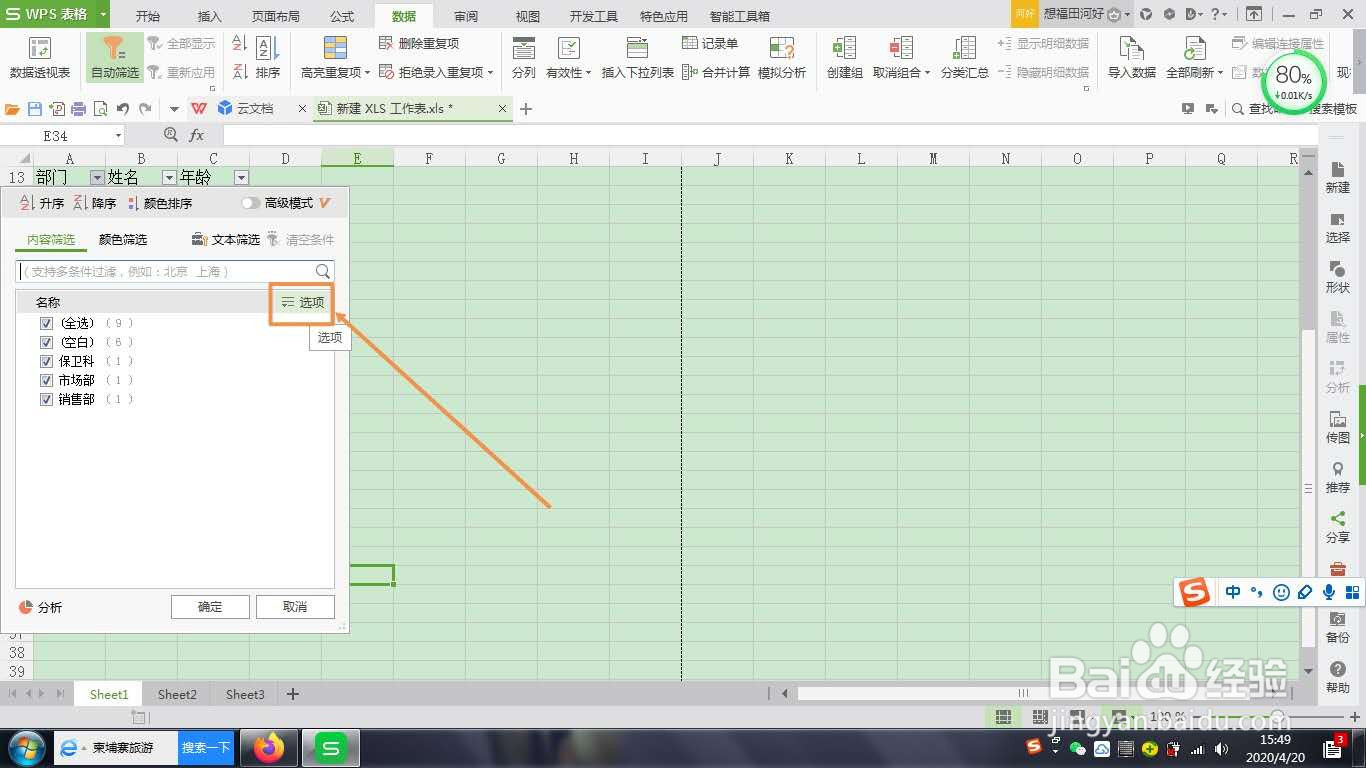Click the save disk icon in quick toolbar
The height and width of the screenshot is (768, 1366).
(x=35, y=108)
